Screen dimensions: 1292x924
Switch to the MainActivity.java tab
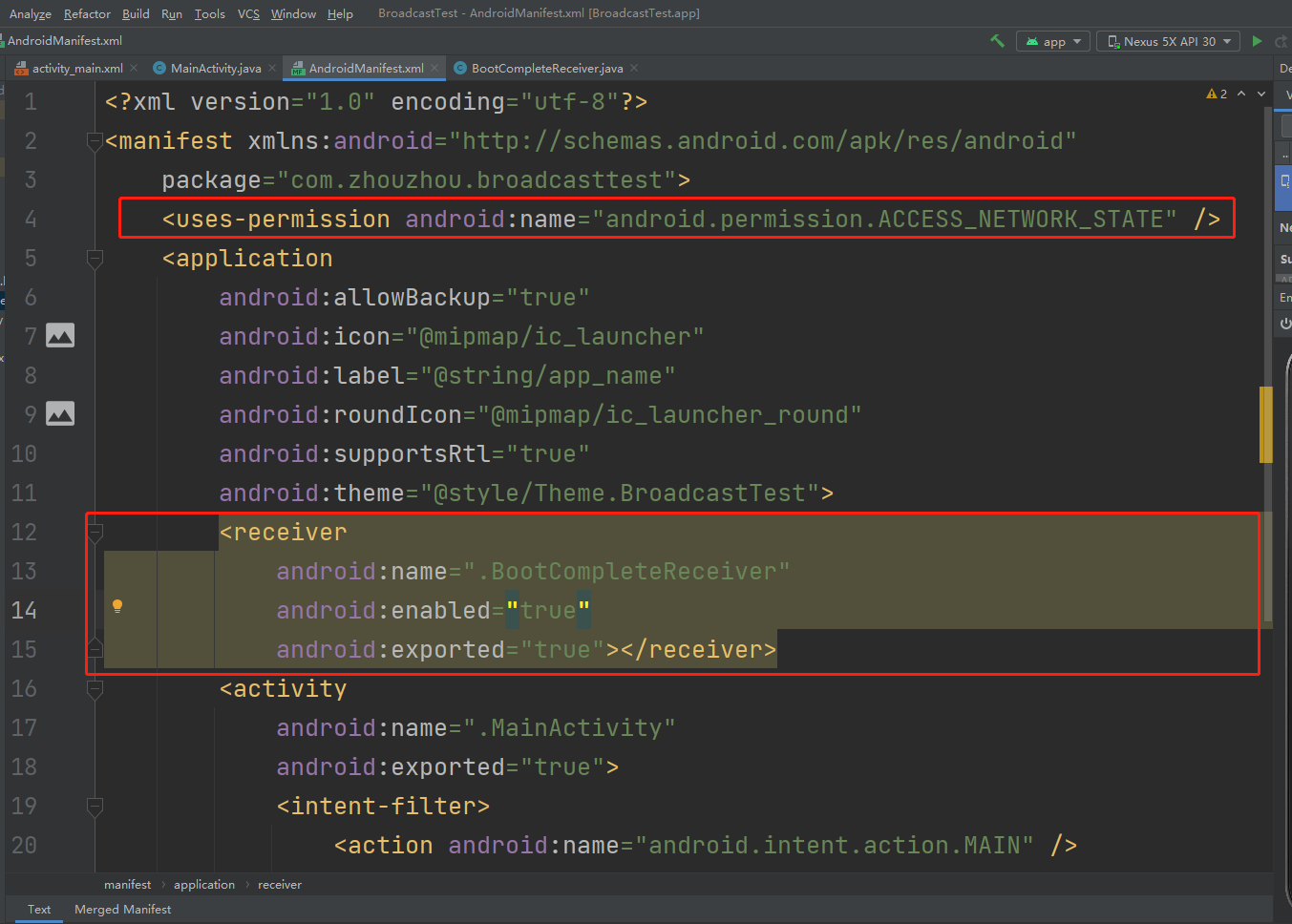pos(215,68)
